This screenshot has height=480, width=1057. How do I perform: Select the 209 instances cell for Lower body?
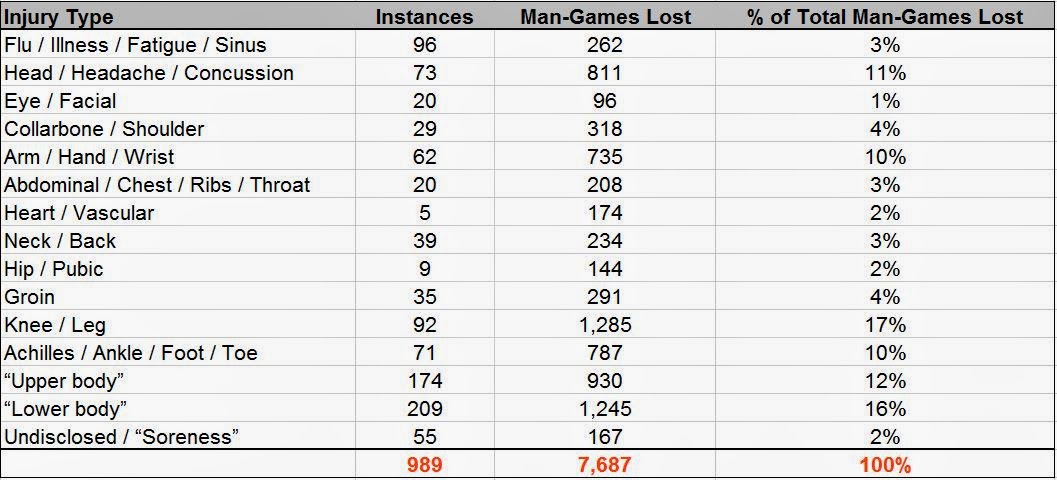tap(424, 409)
